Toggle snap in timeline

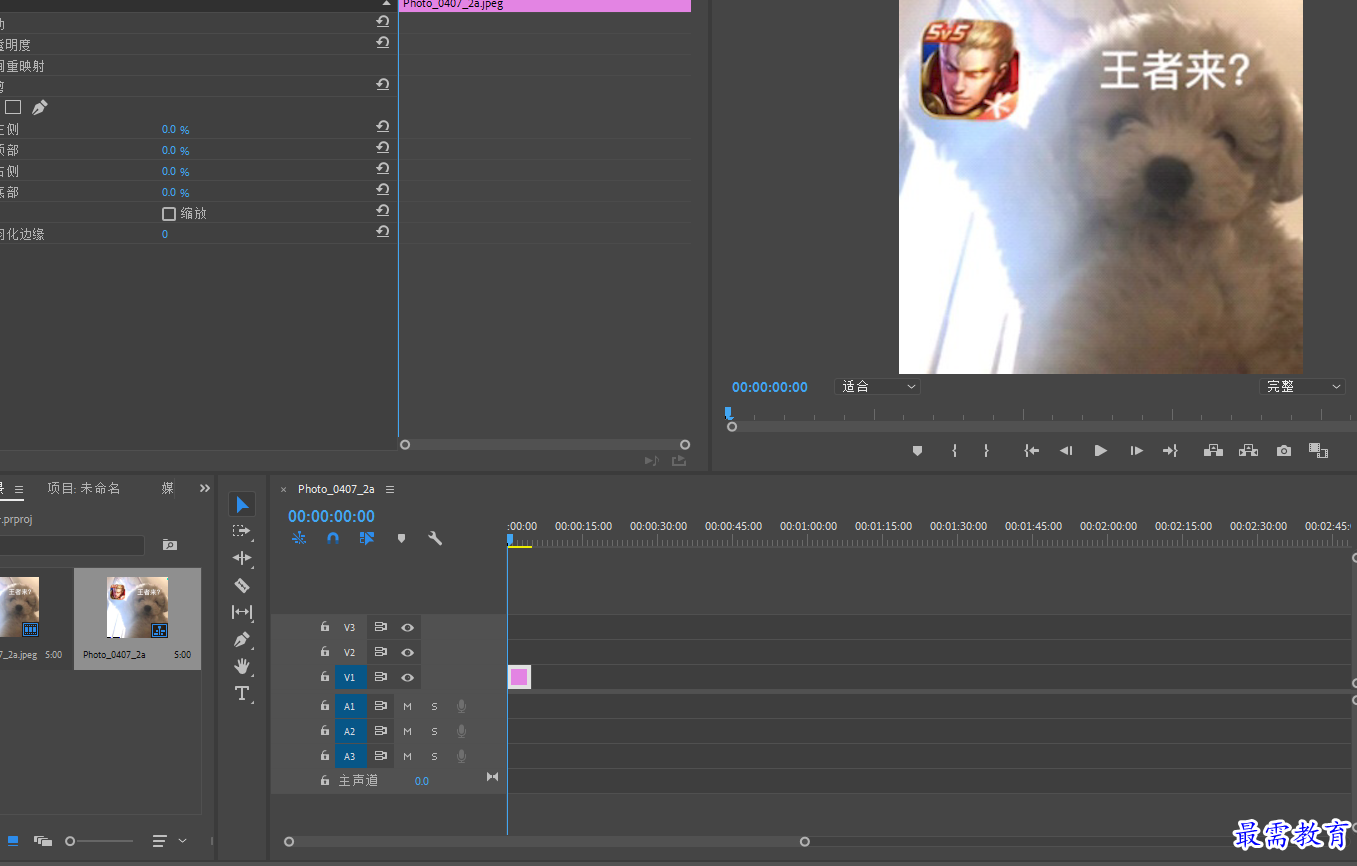click(x=333, y=538)
